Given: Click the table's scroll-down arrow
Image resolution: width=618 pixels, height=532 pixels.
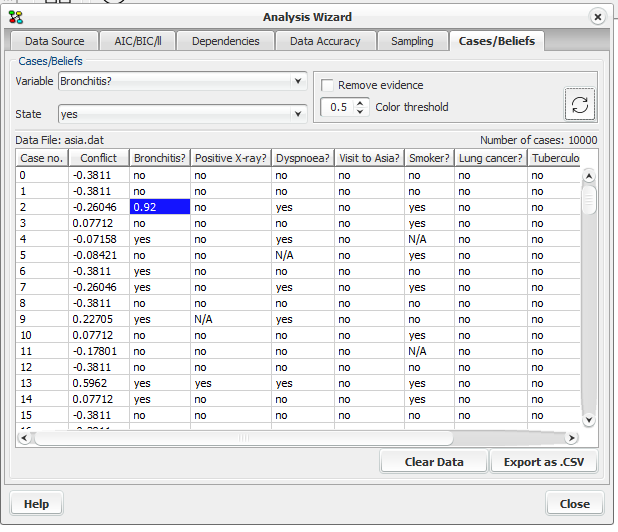Looking at the screenshot, I should [588, 419].
